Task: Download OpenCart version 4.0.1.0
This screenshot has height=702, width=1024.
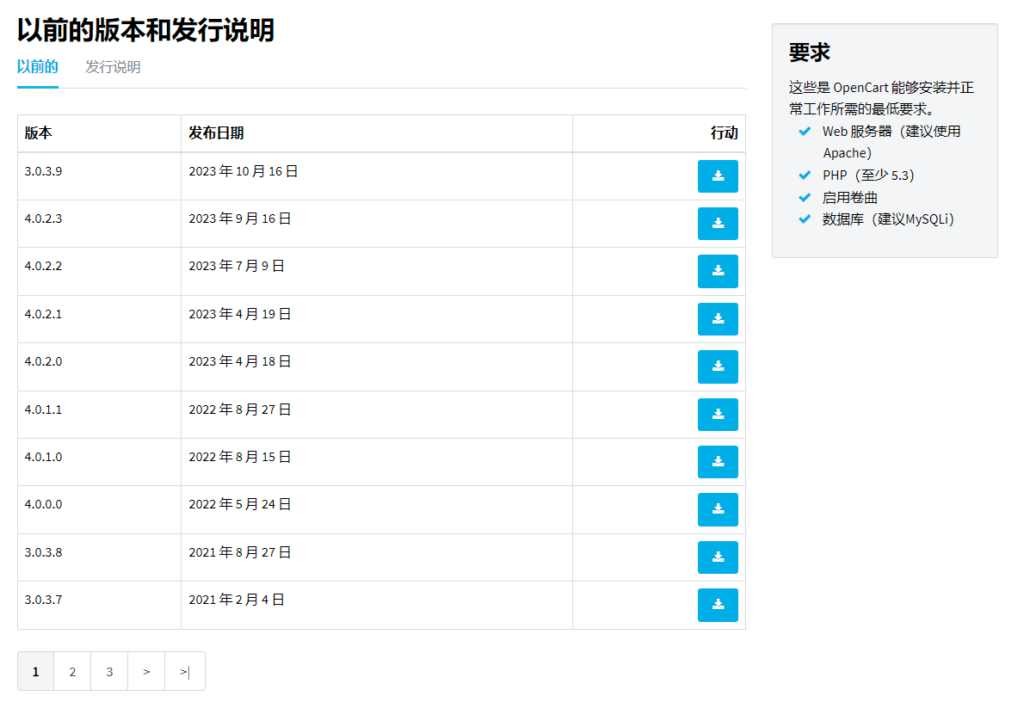Action: [x=717, y=462]
